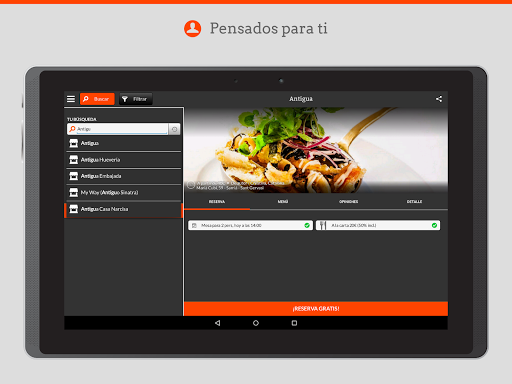512x384 pixels.
Task: Select the Antigua Huevería result
Action: [124, 160]
